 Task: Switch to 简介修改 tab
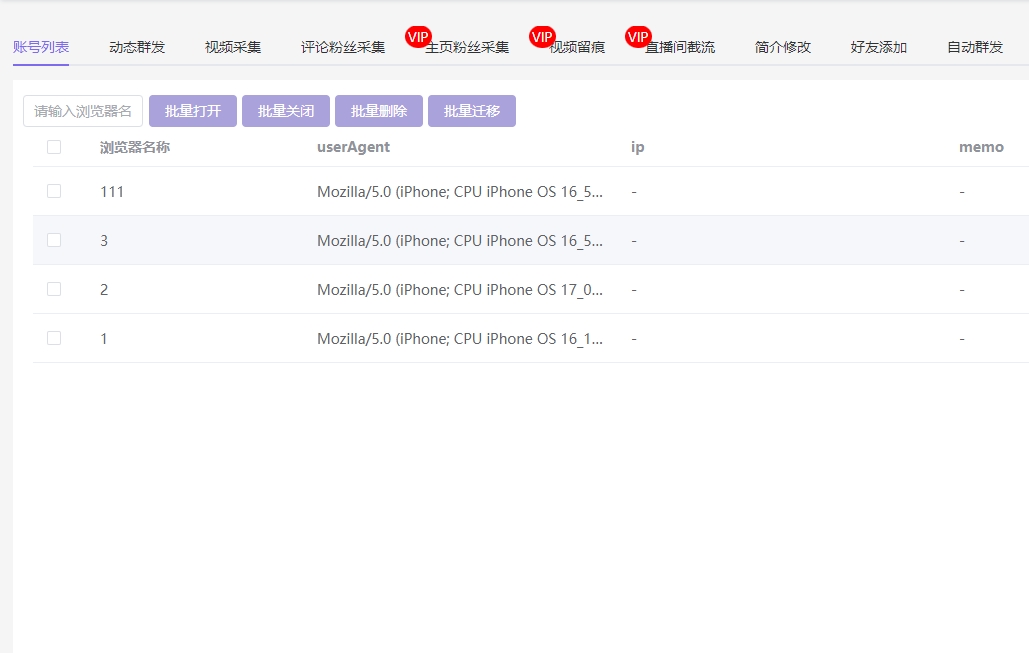[x=783, y=47]
